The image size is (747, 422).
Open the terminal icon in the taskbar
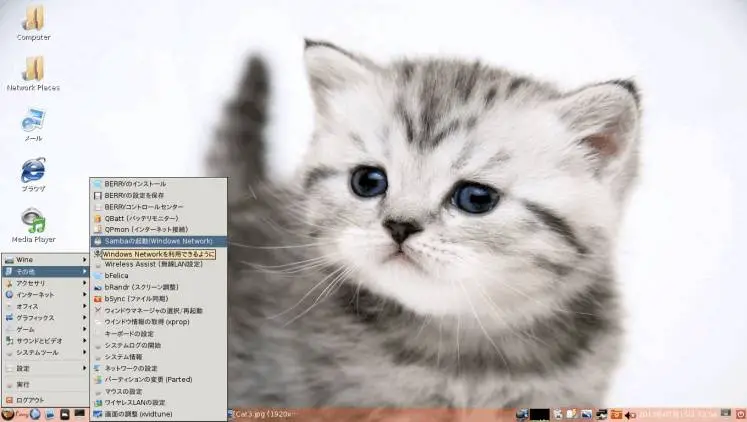pyautogui.click(x=80, y=414)
